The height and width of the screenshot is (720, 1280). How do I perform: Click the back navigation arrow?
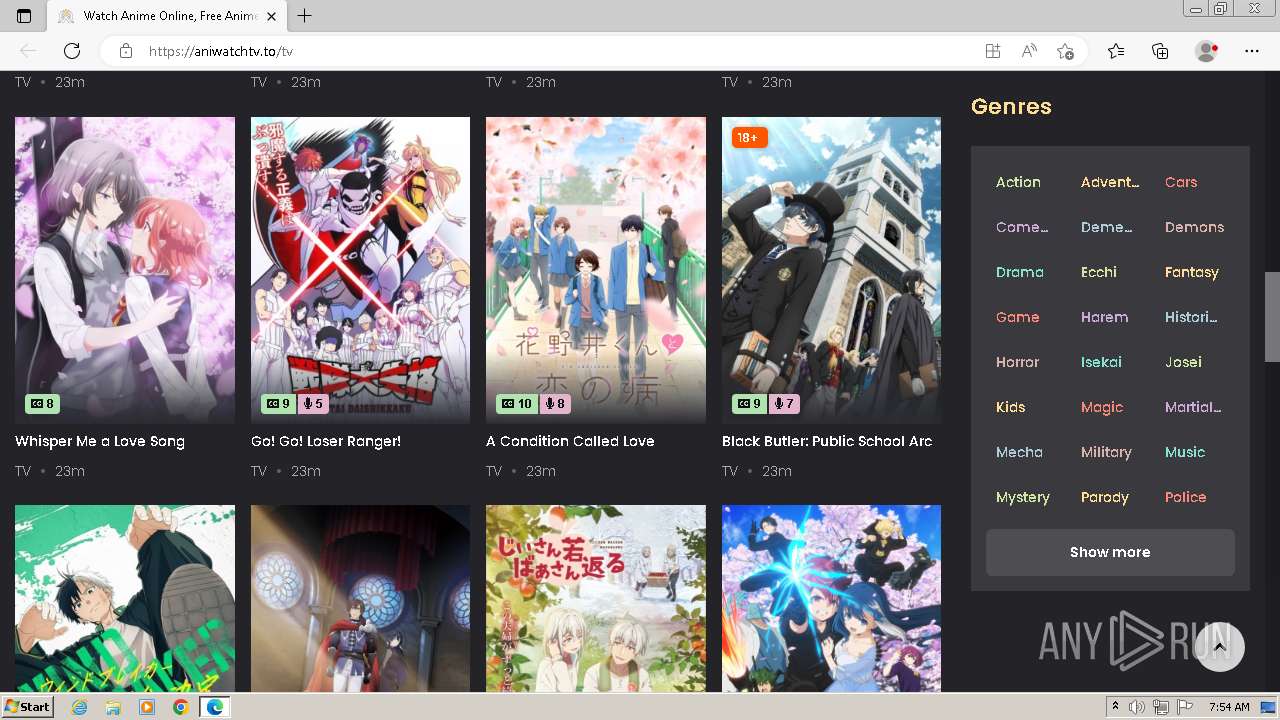(28, 51)
